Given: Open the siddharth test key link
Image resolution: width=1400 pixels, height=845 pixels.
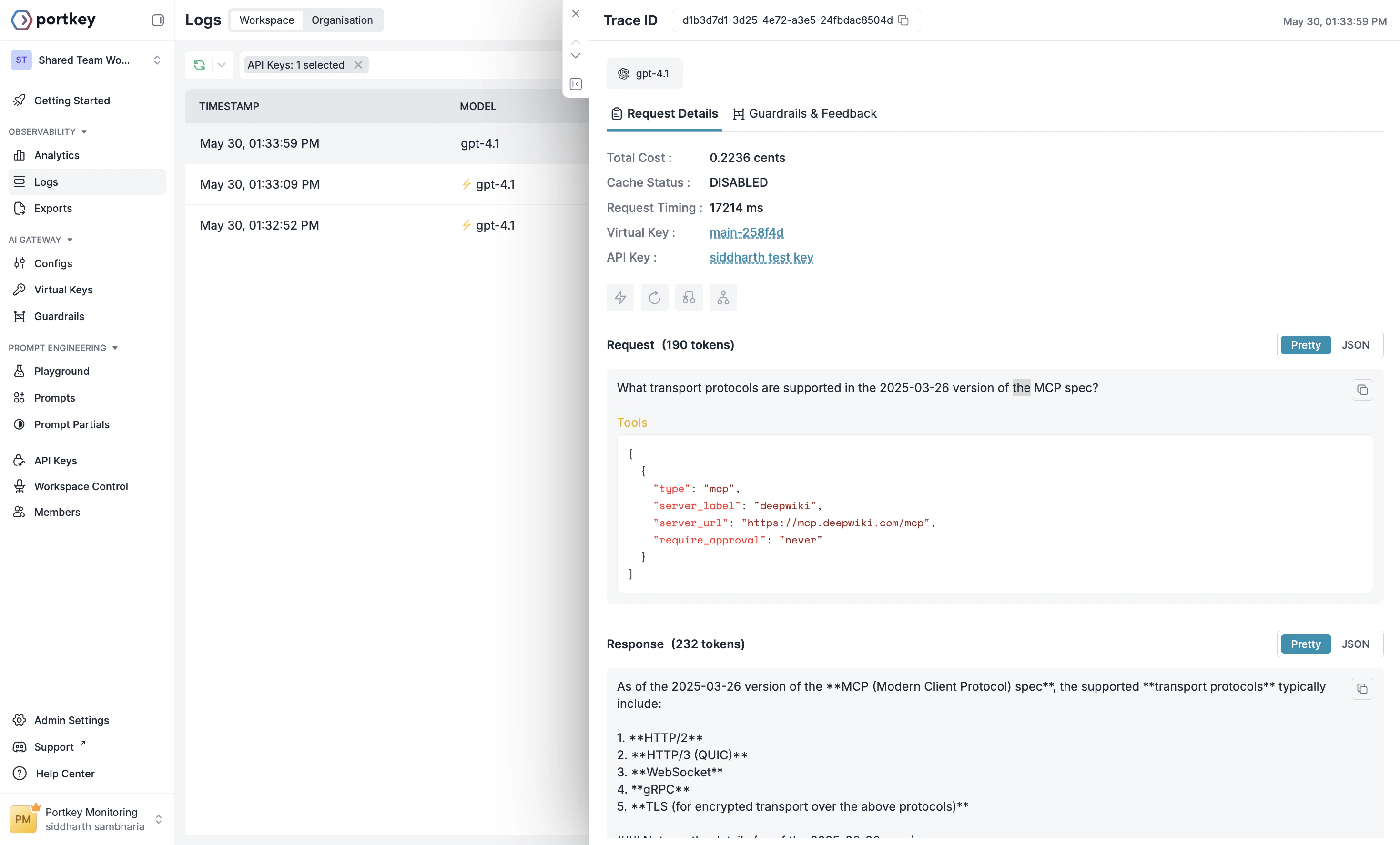Looking at the screenshot, I should pyautogui.click(x=761, y=258).
